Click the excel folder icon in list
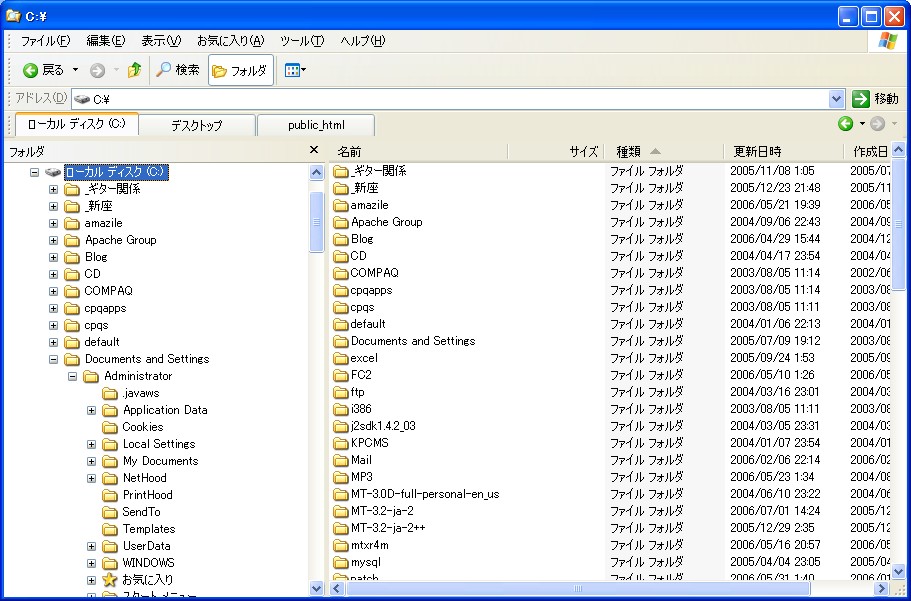 click(x=340, y=358)
